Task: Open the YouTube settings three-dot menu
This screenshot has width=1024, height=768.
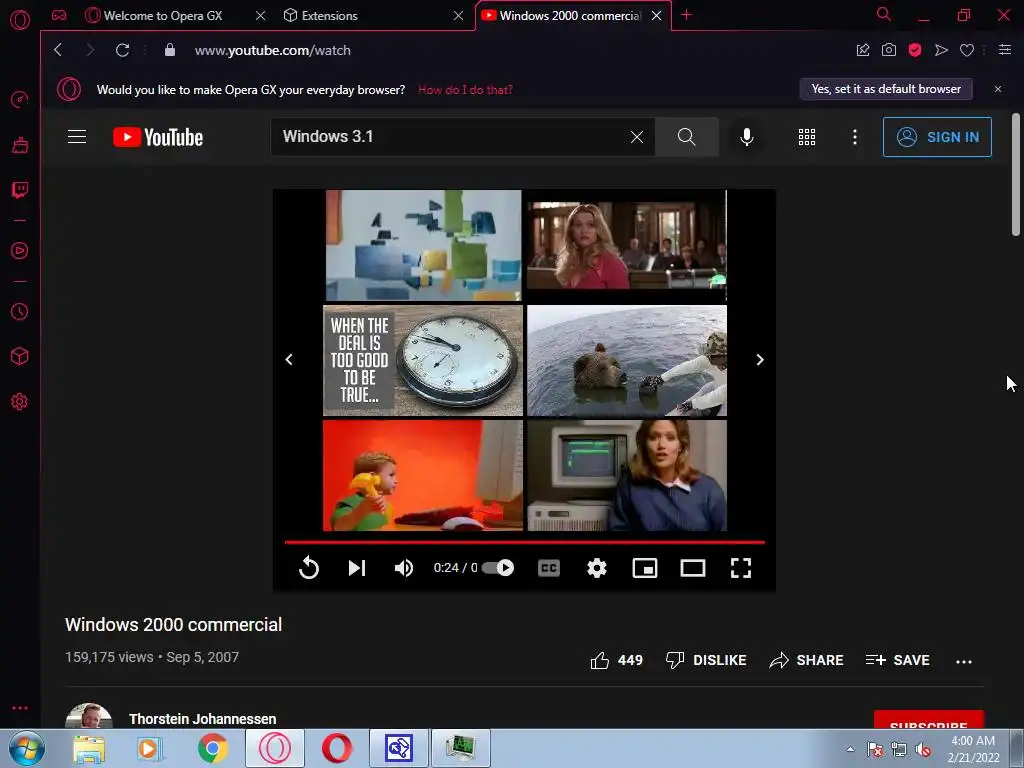Action: click(x=855, y=136)
